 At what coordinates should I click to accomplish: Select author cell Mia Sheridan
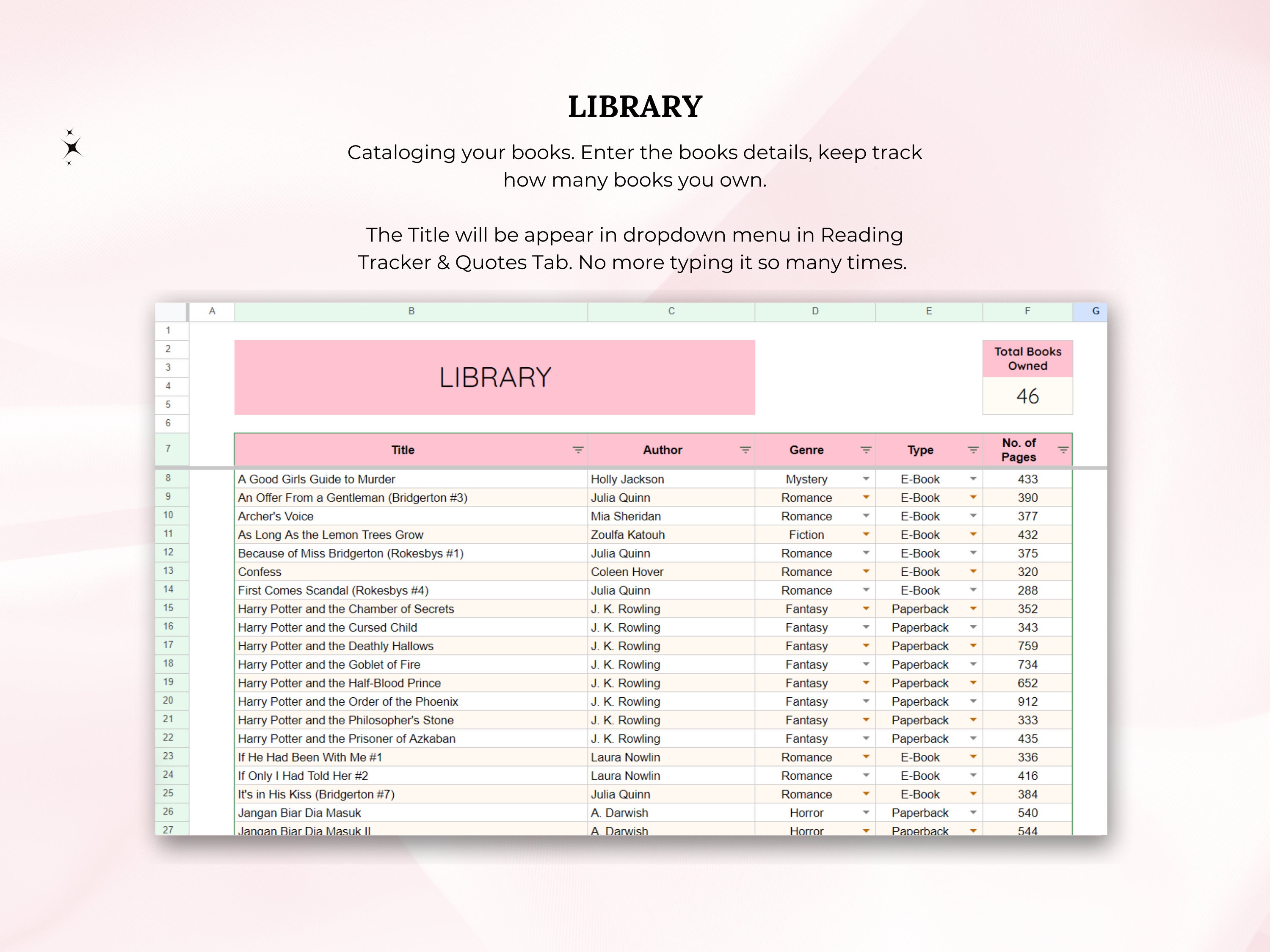pos(671,516)
